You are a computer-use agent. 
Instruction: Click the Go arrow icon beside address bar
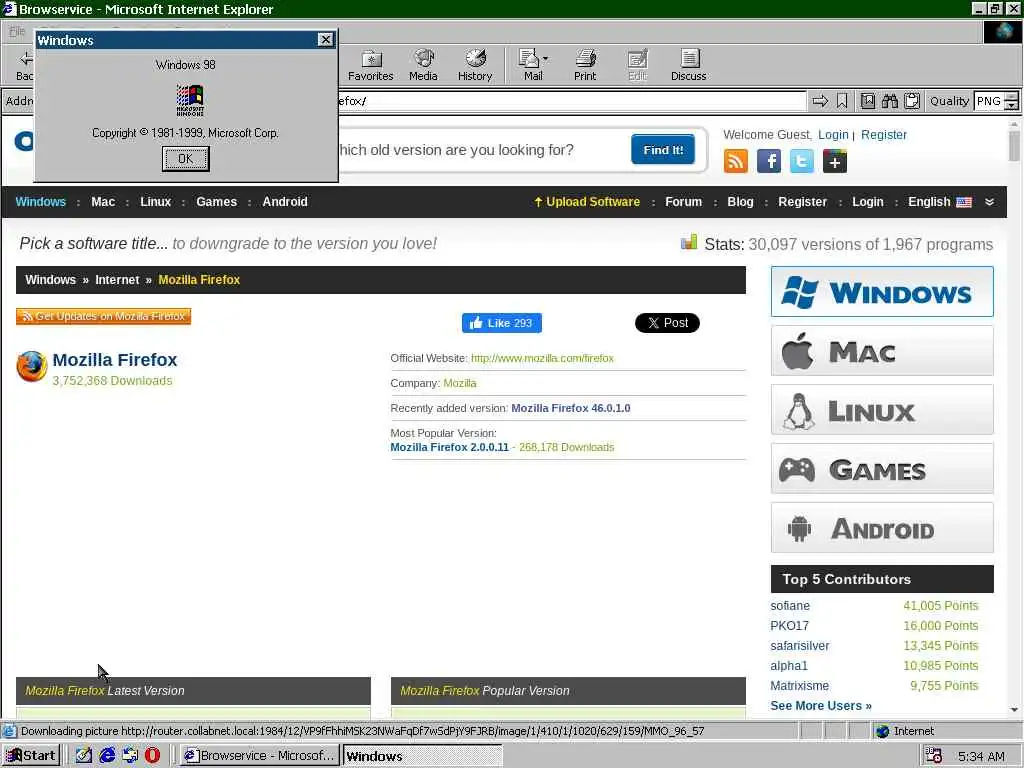820,101
